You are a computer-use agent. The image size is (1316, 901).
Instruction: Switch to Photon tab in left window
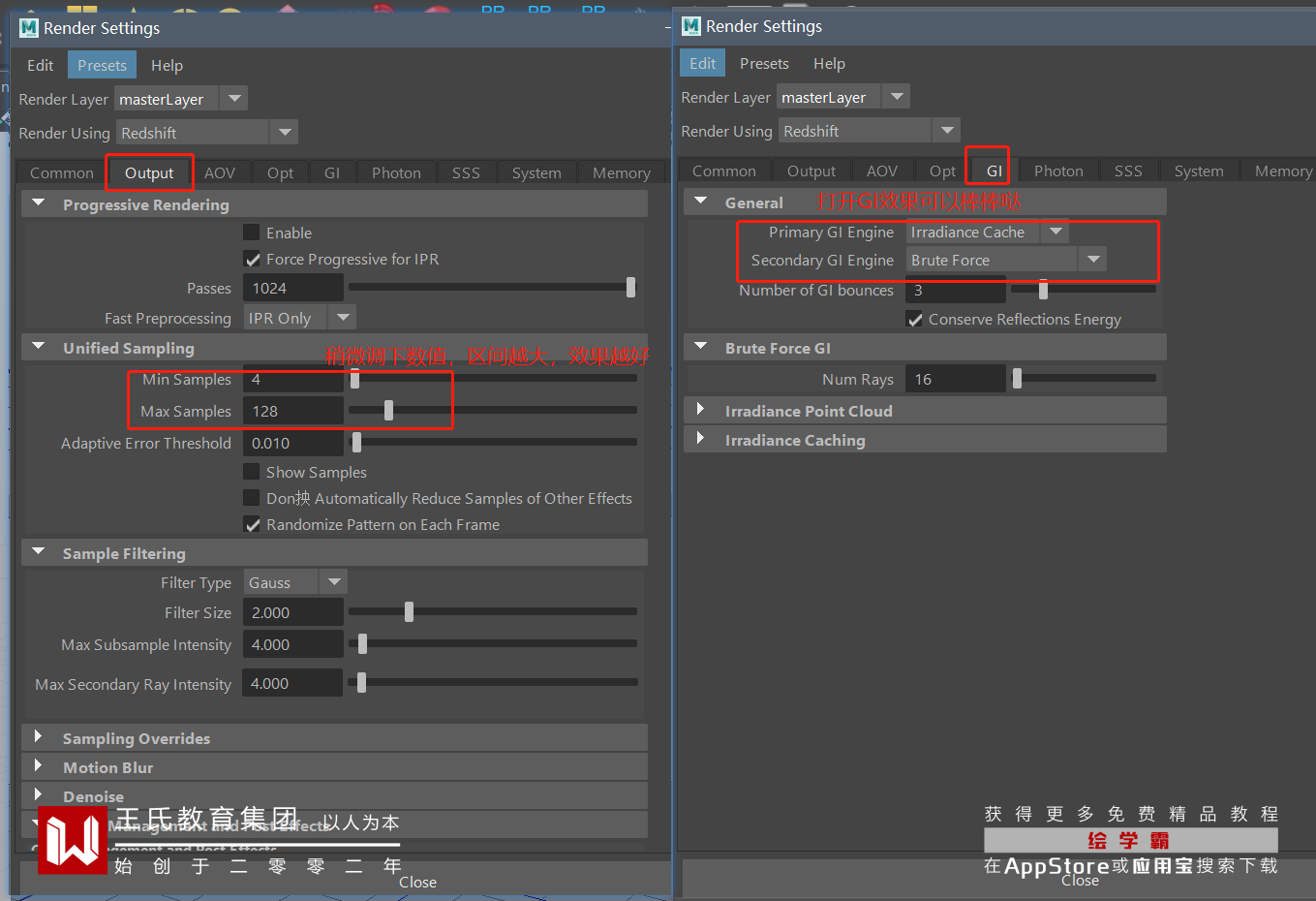click(x=396, y=172)
